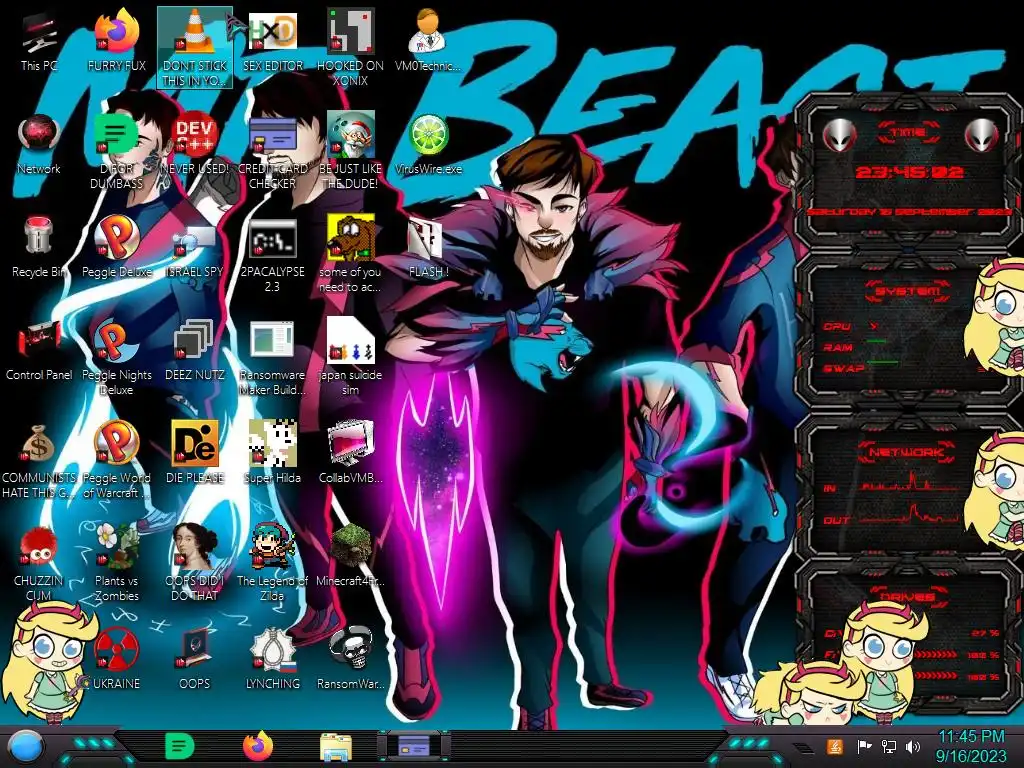The height and width of the screenshot is (768, 1024).
Task: Click the OUT traffic graph in Network widget
Action: tap(910, 515)
